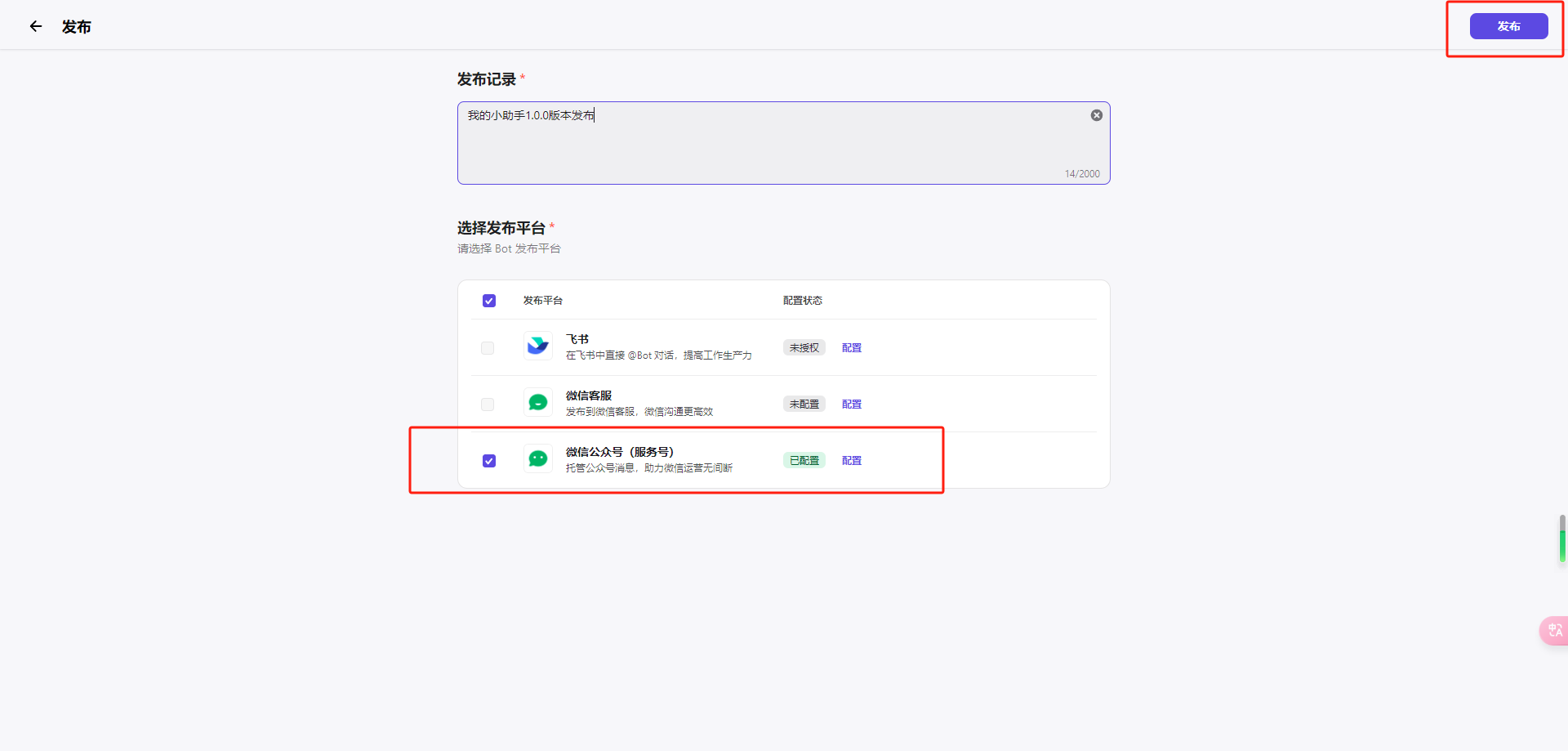Check the 微信客服 platform checkbox
This screenshot has width=1568, height=751.
(488, 405)
